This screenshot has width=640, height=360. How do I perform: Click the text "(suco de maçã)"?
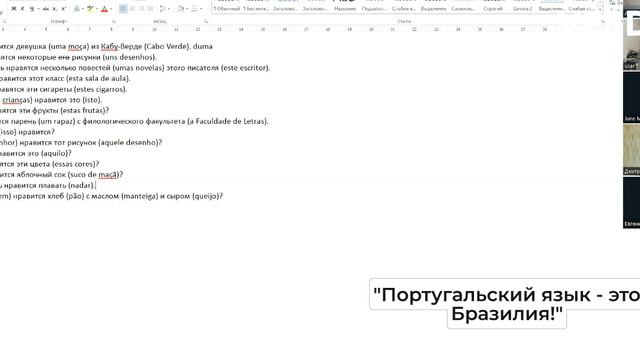pyautogui.click(x=93, y=175)
